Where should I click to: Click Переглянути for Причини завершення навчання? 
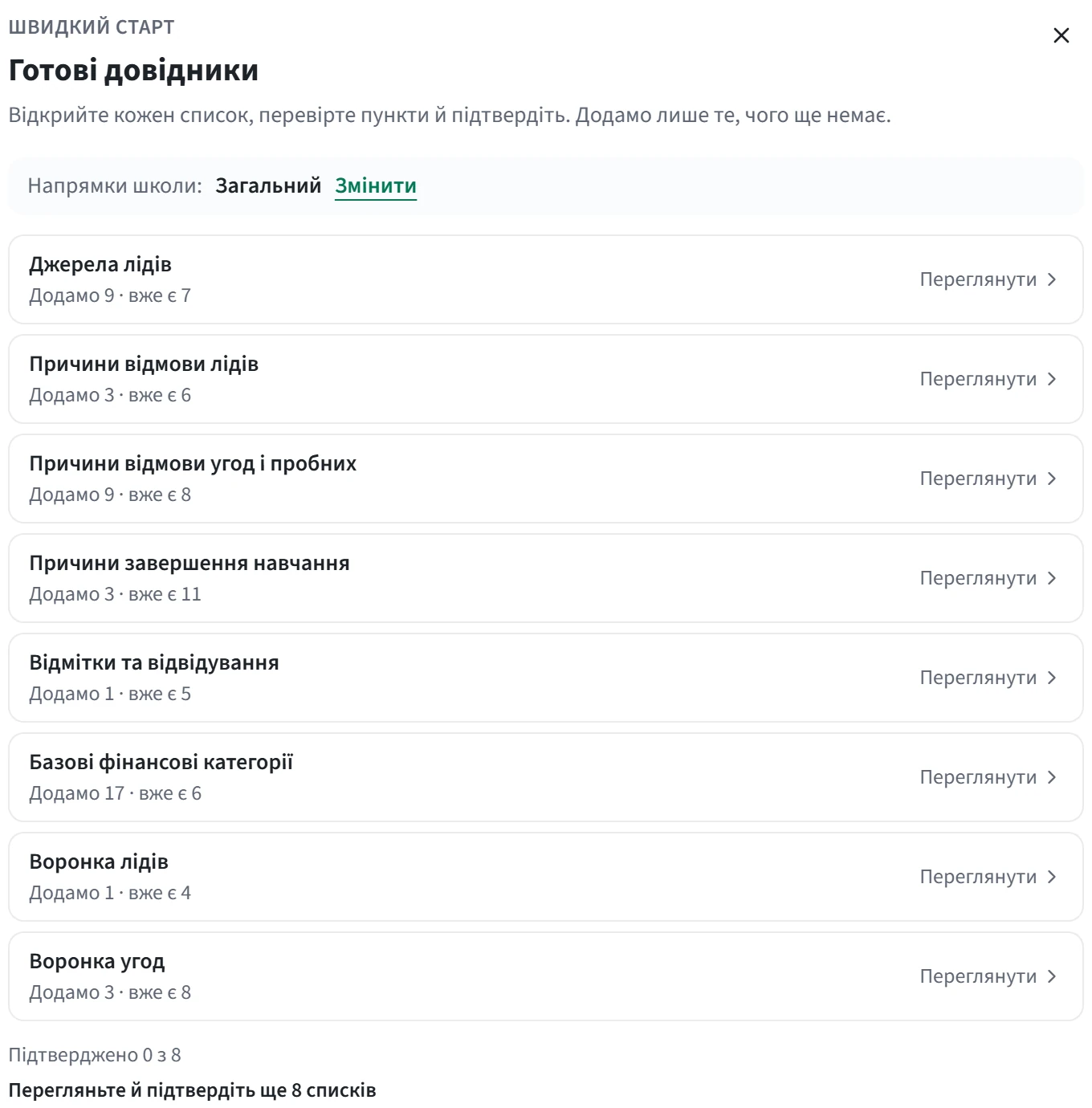pos(978,578)
